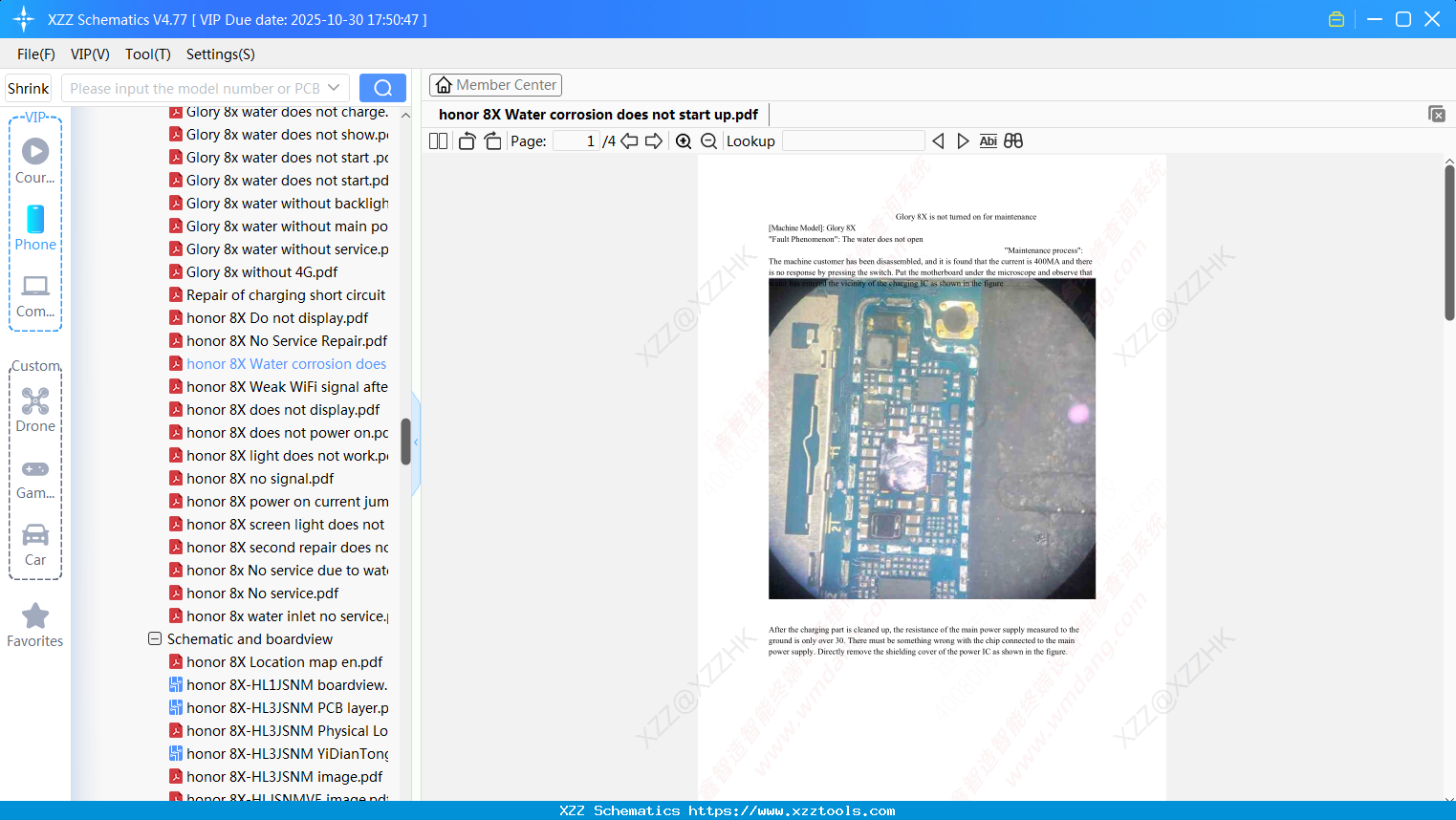
Task: Click the Abi text match icon
Action: click(989, 141)
